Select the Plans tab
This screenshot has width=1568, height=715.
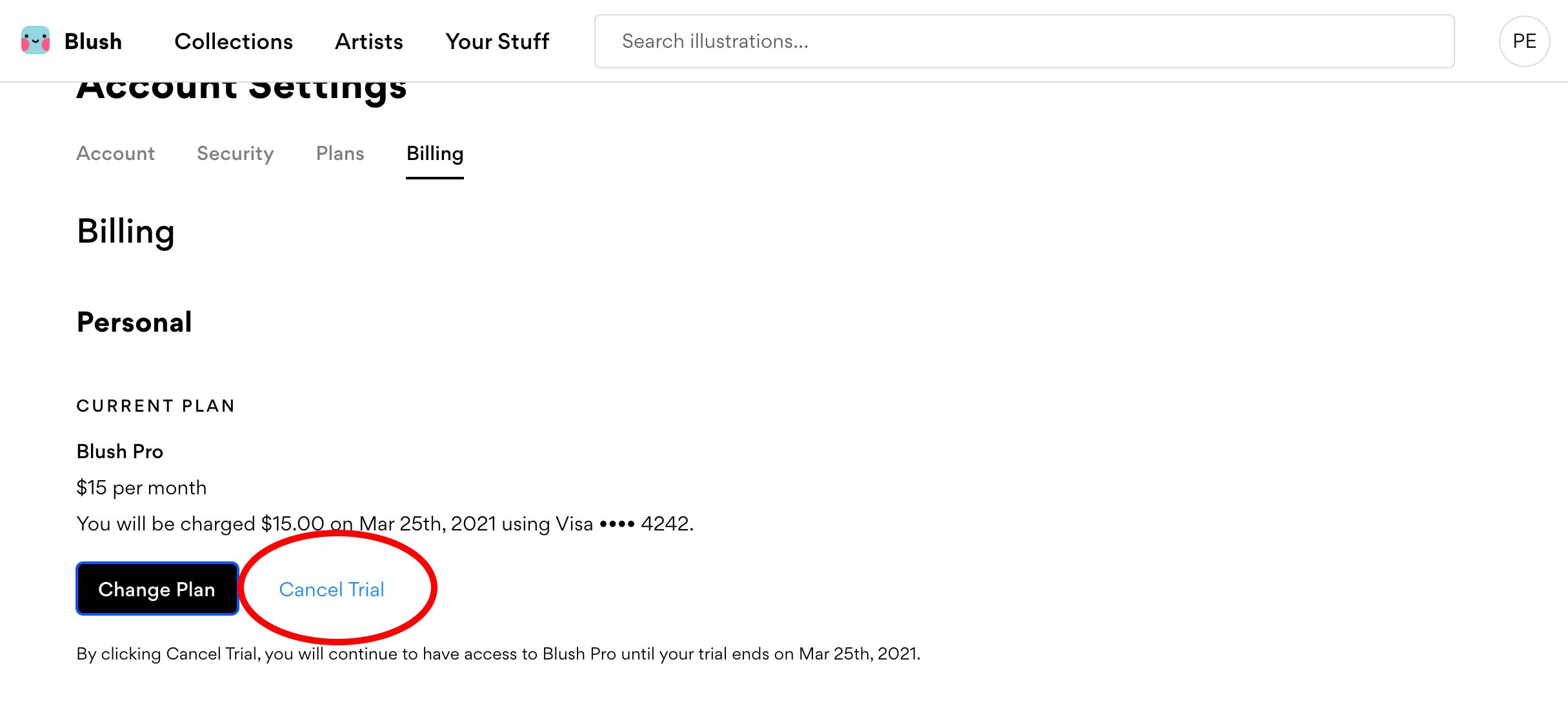pyautogui.click(x=340, y=154)
